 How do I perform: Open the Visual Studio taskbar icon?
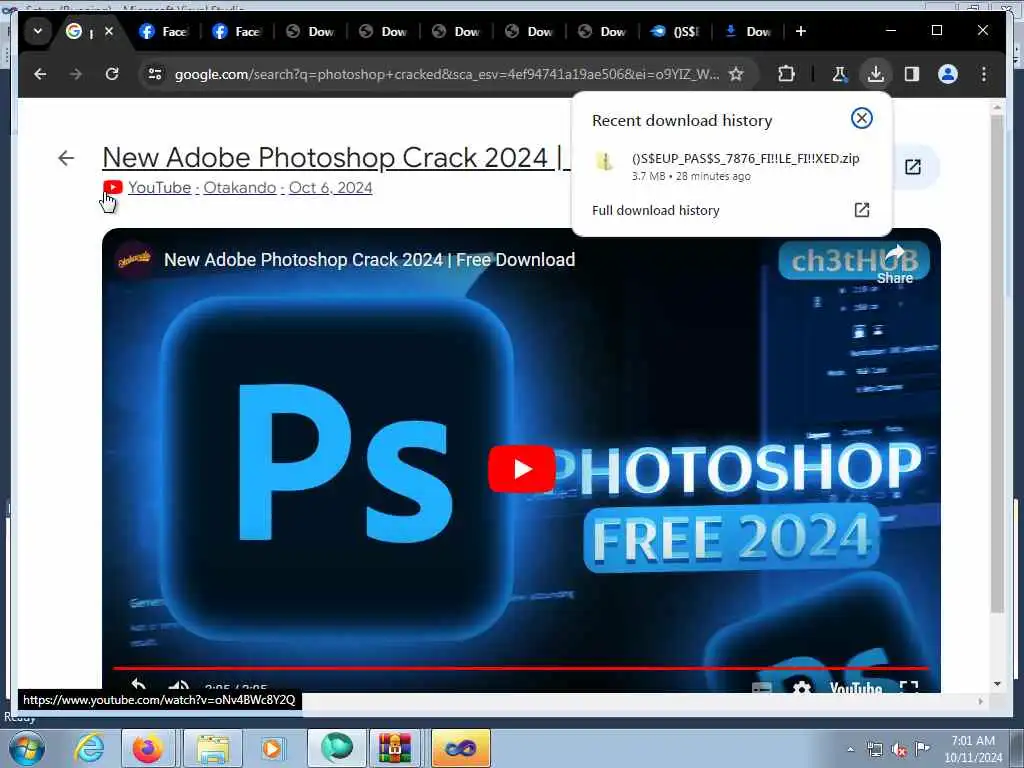[461, 748]
